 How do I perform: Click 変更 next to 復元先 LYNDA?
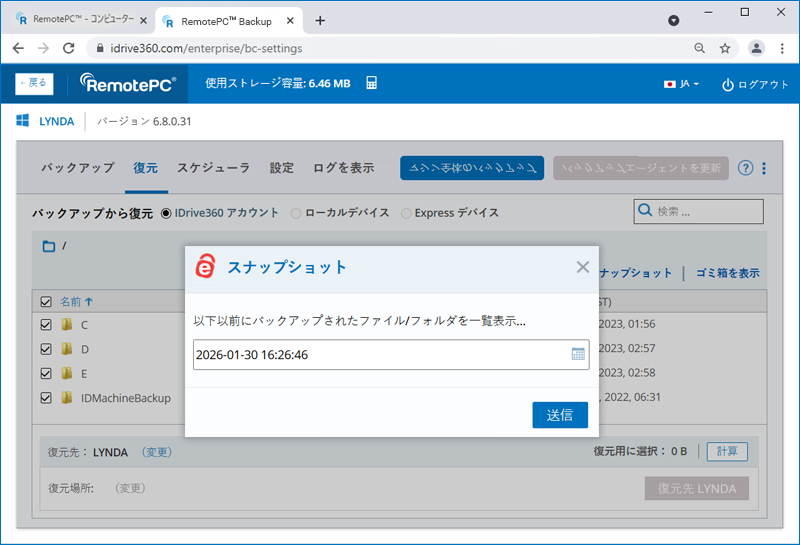point(157,452)
